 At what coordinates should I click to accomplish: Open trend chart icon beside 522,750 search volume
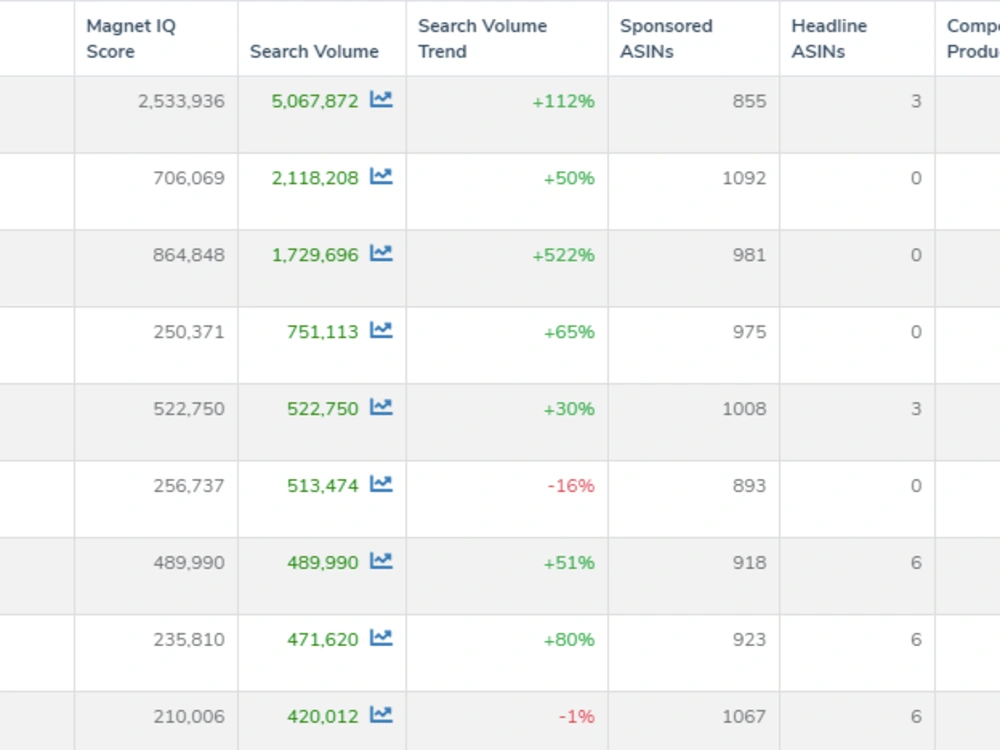pos(381,408)
